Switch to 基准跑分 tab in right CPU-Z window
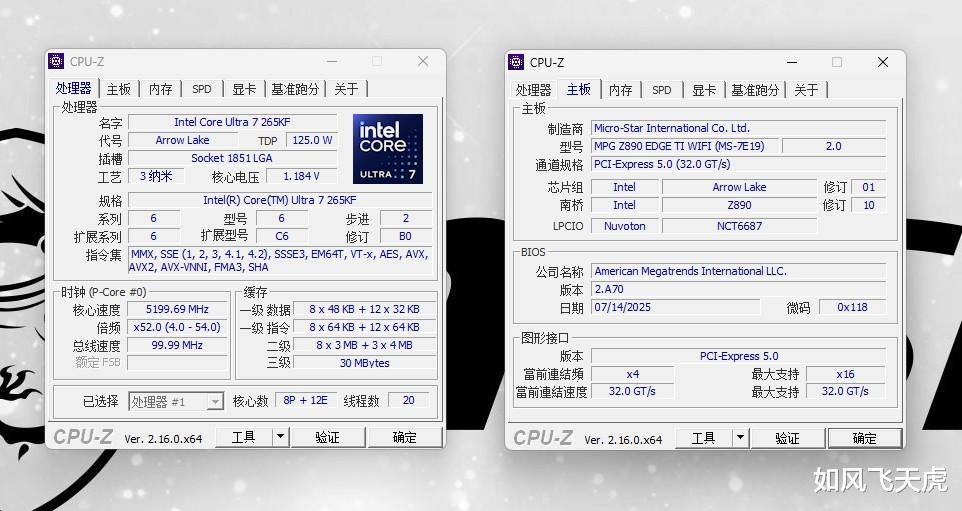This screenshot has height=511, width=962. [755, 90]
